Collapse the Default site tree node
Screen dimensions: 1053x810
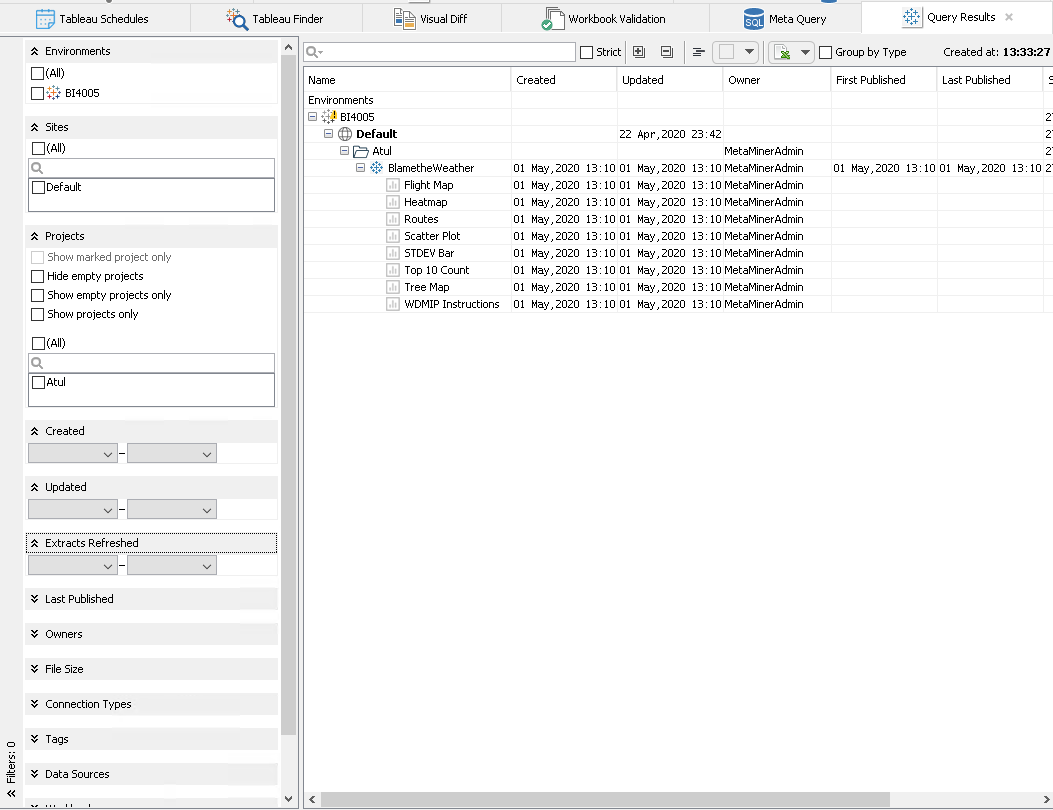click(x=328, y=134)
